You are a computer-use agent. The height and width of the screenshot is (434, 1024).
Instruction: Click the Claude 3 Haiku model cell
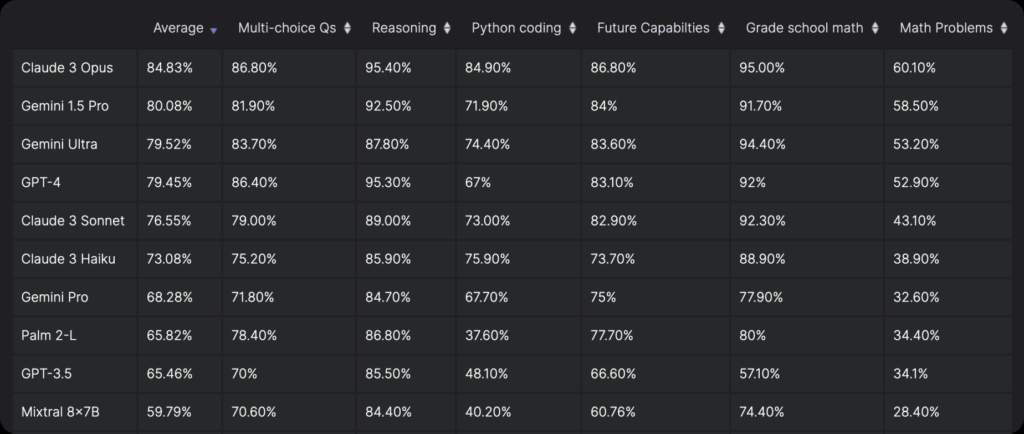pos(68,259)
